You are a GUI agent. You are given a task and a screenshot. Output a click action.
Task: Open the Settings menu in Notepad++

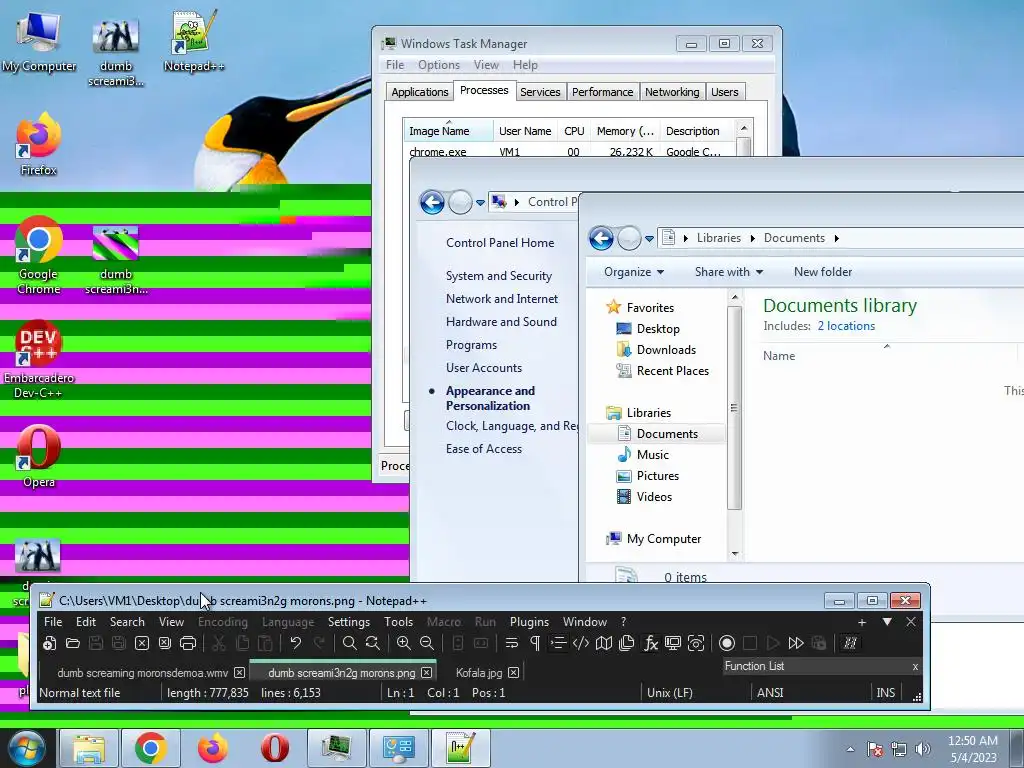pyautogui.click(x=349, y=622)
